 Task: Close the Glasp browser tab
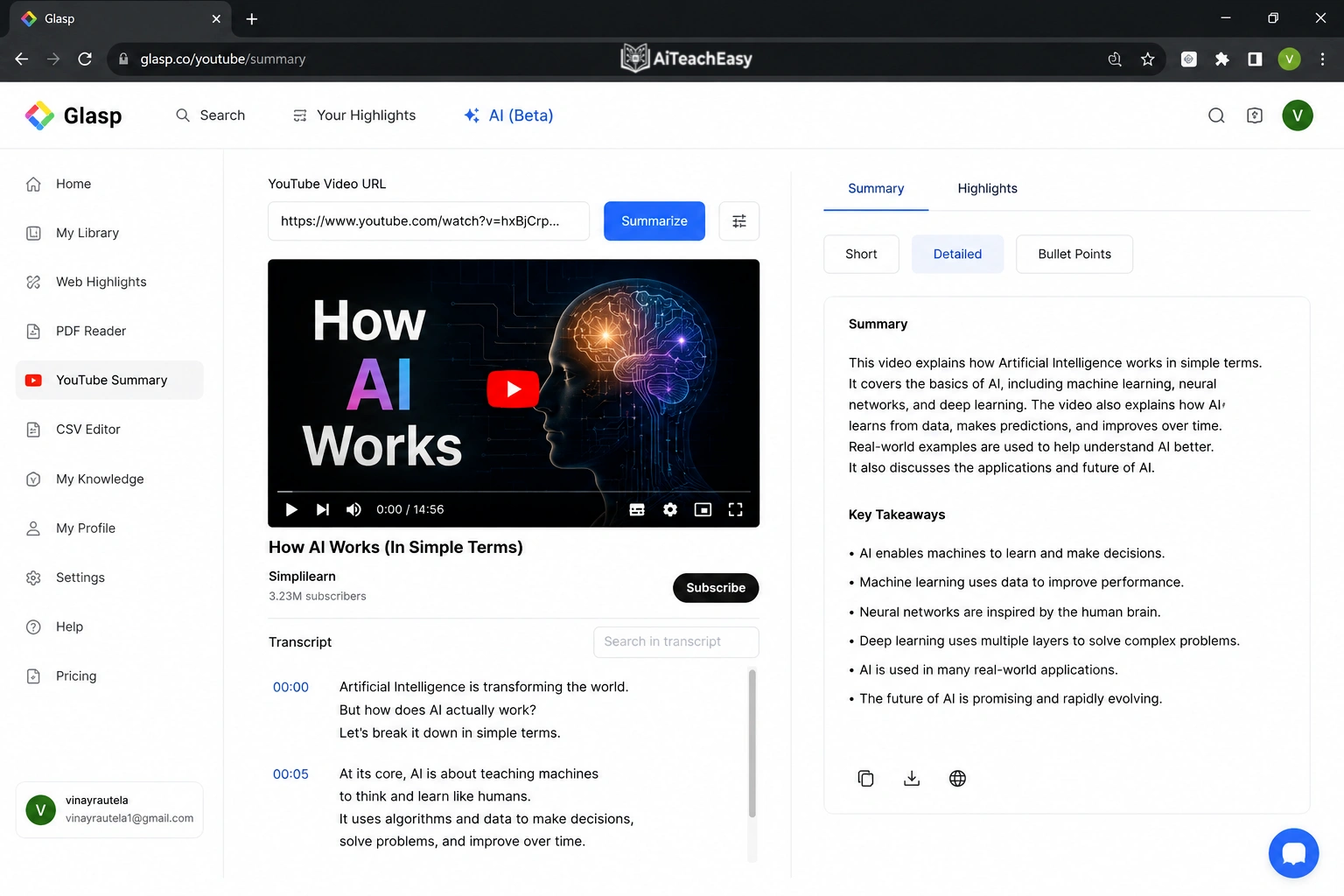(216, 18)
